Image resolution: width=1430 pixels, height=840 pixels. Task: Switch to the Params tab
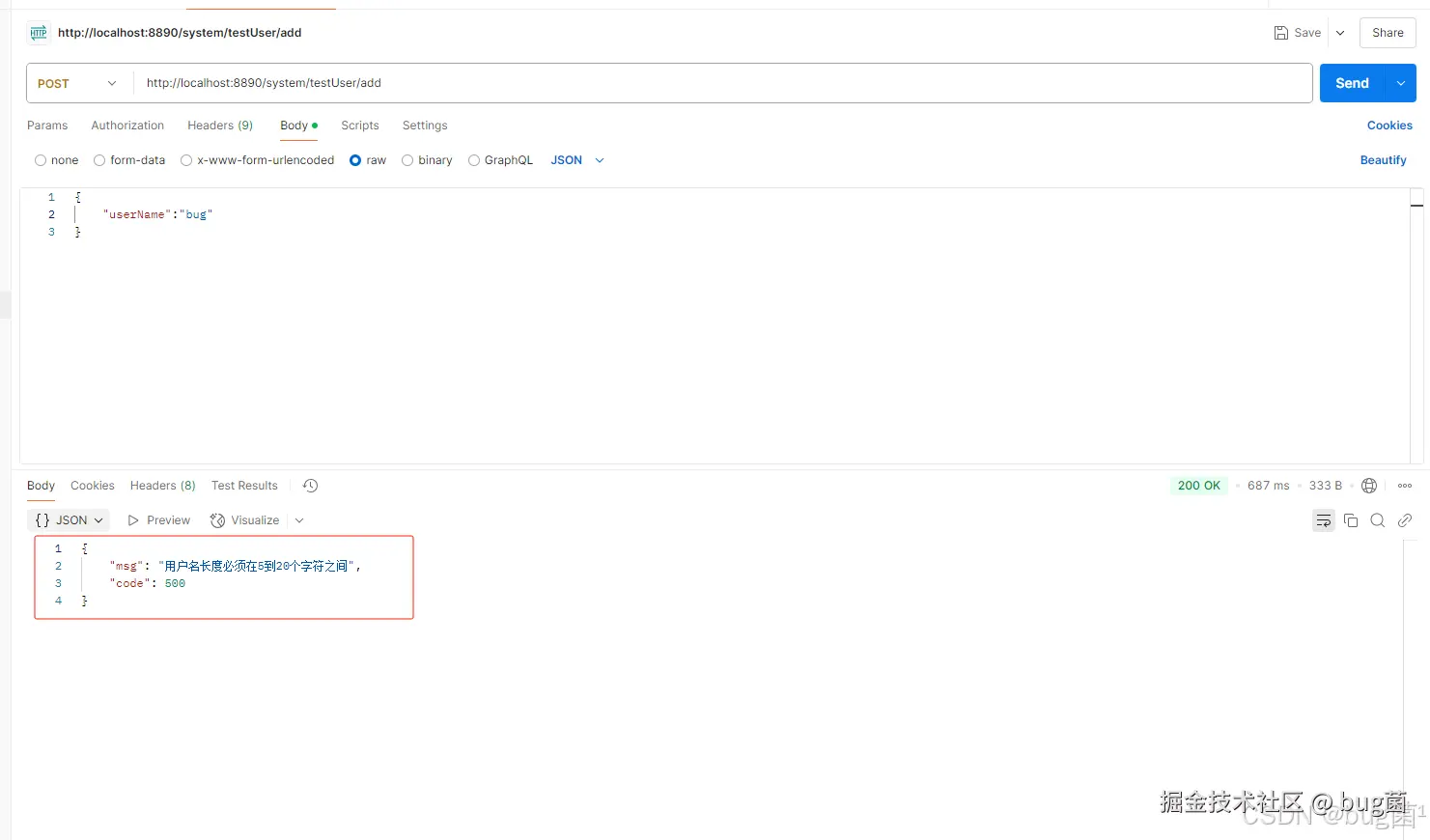(47, 126)
